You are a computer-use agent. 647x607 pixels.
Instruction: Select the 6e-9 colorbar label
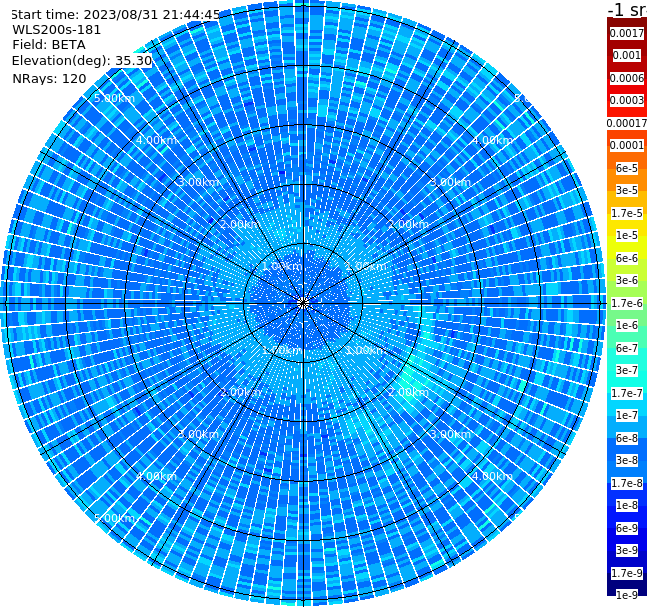(627, 528)
